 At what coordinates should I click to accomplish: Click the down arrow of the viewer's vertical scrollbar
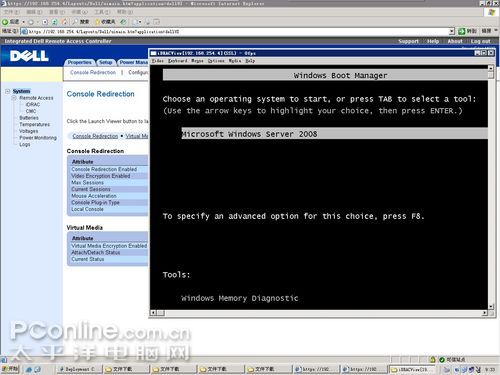(491, 306)
